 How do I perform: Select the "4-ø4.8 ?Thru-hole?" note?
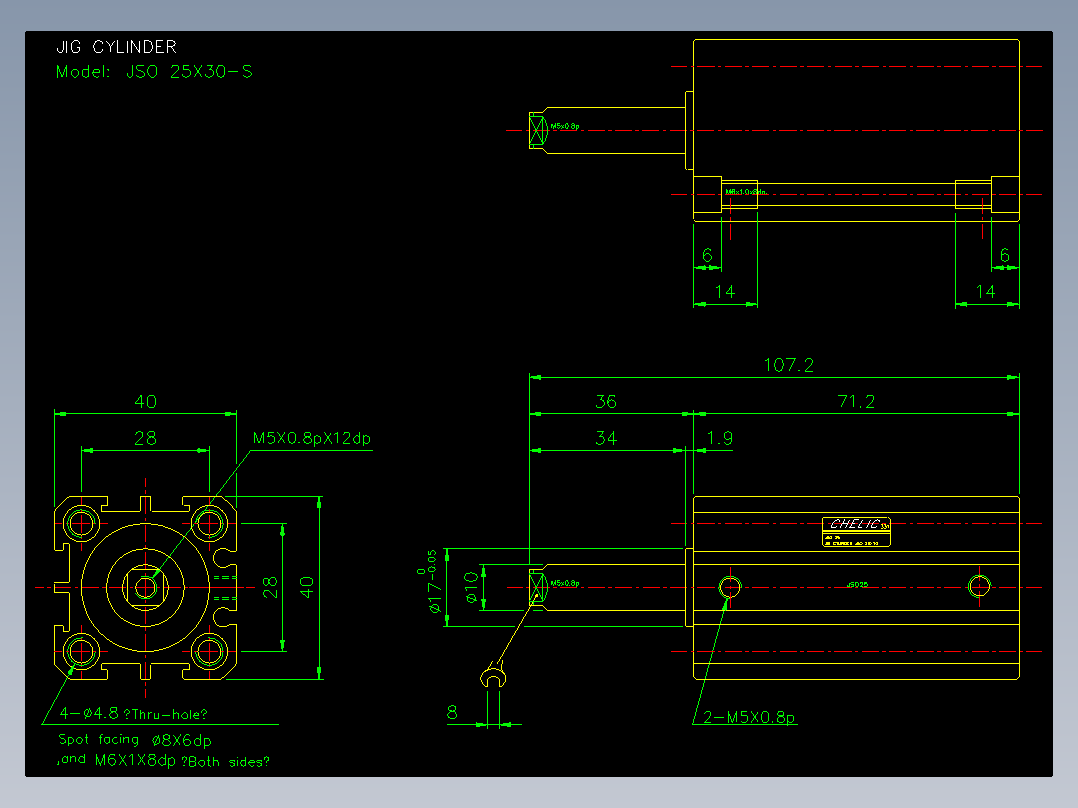click(x=133, y=714)
